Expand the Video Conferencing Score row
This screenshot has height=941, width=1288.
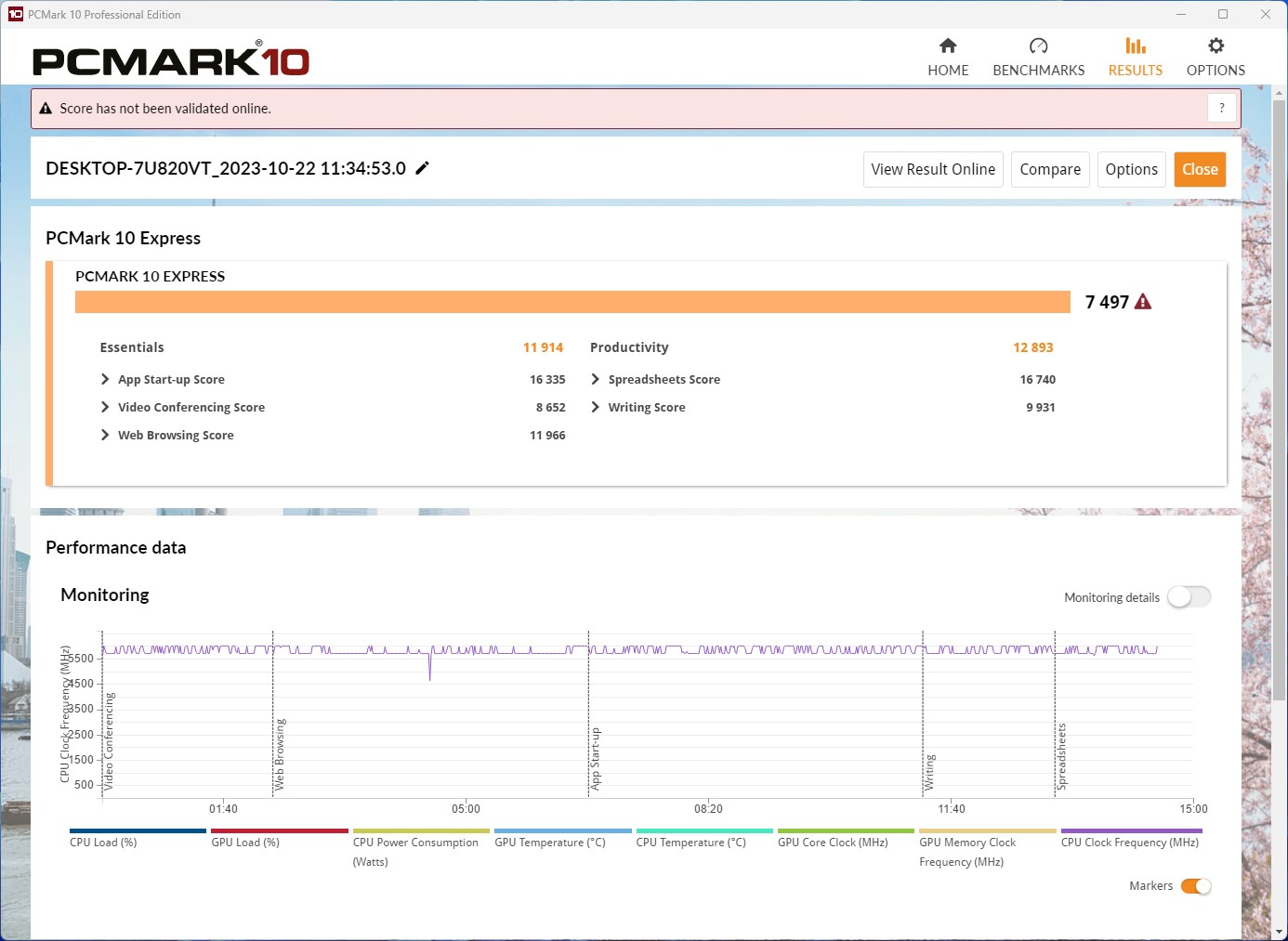tap(105, 407)
